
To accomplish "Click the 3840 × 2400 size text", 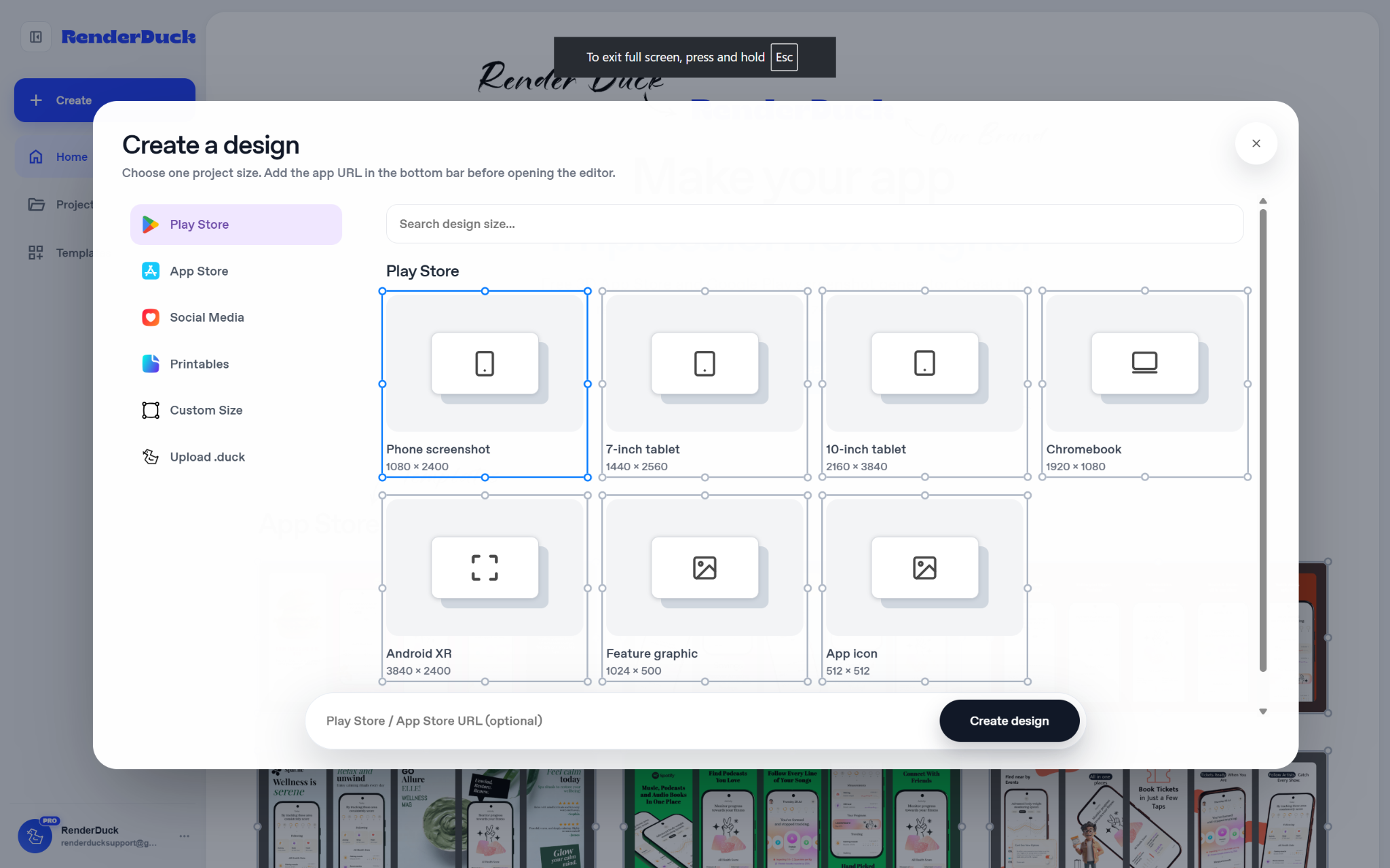I will (418, 671).
